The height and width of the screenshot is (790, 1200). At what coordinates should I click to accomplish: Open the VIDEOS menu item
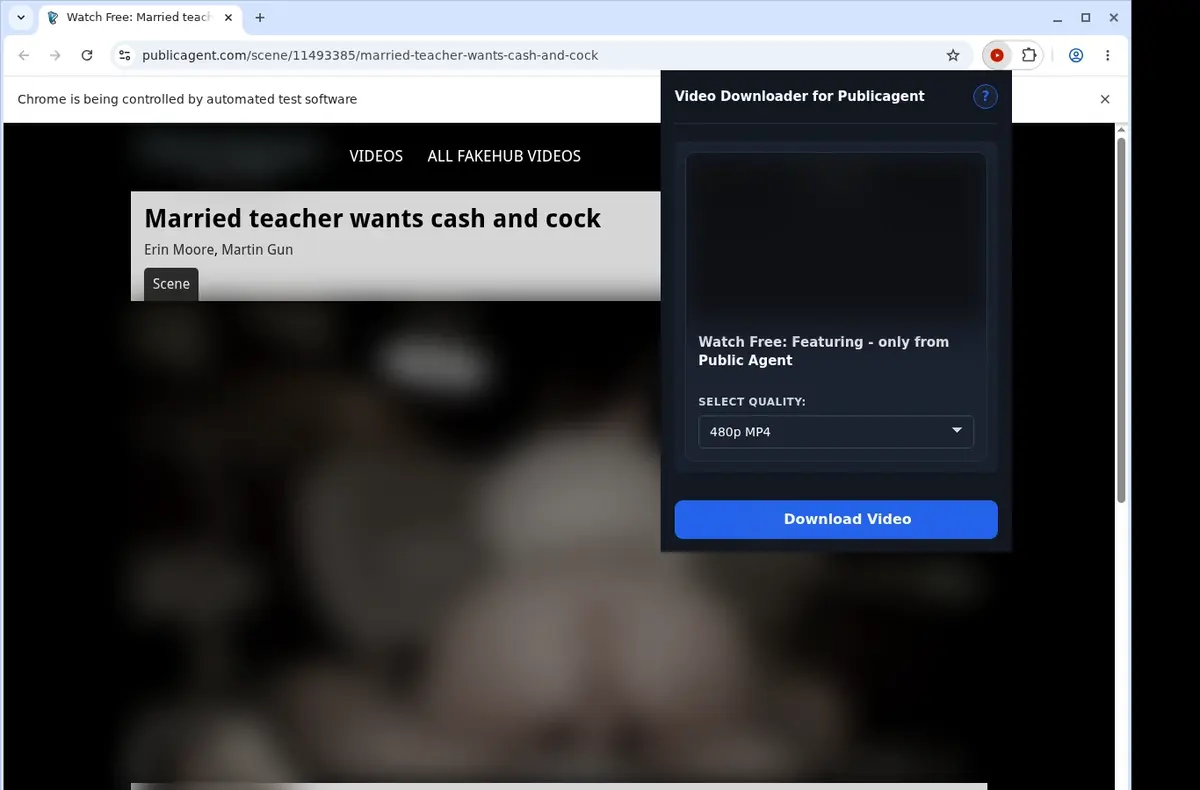click(376, 156)
